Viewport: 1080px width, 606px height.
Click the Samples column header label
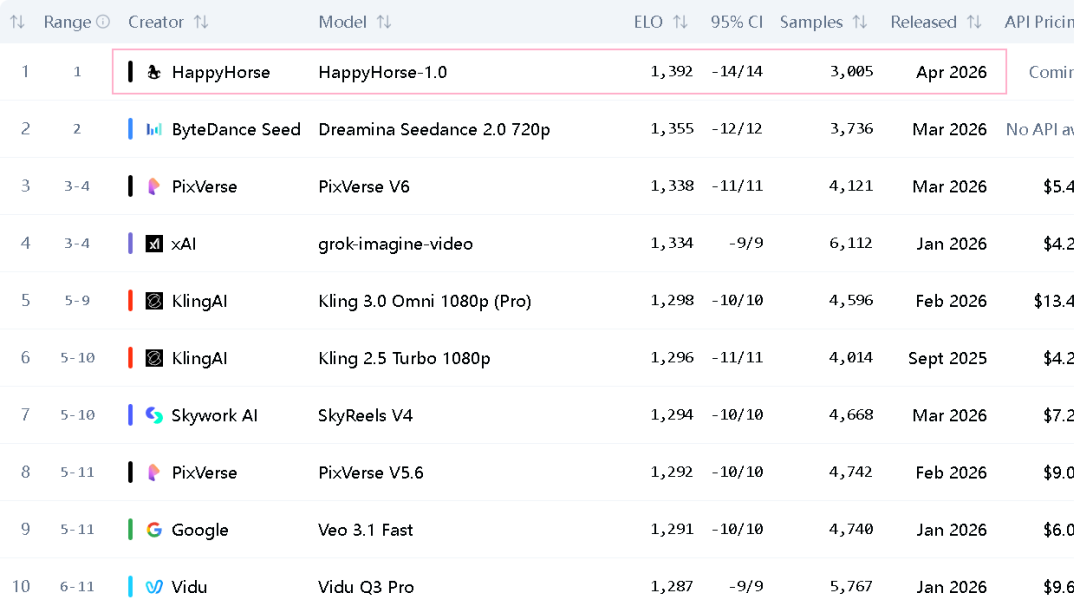(811, 22)
